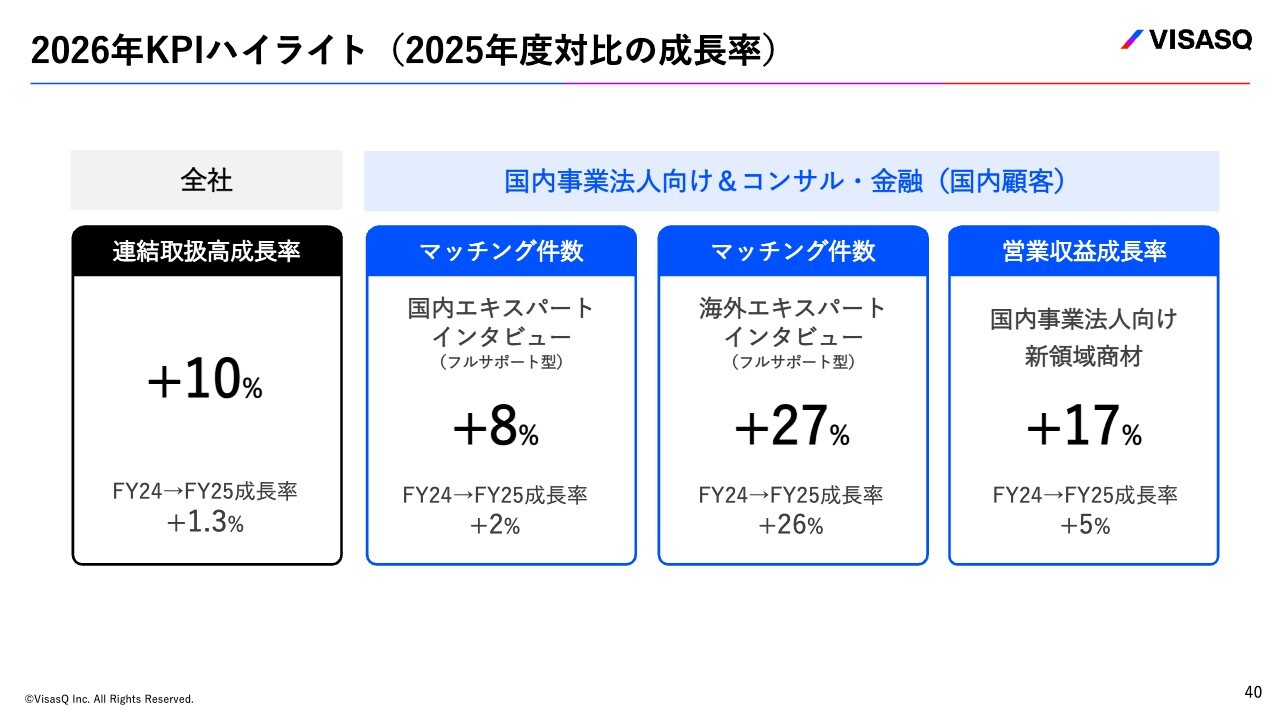
Task: Select the large +8% figure
Action: (496, 429)
